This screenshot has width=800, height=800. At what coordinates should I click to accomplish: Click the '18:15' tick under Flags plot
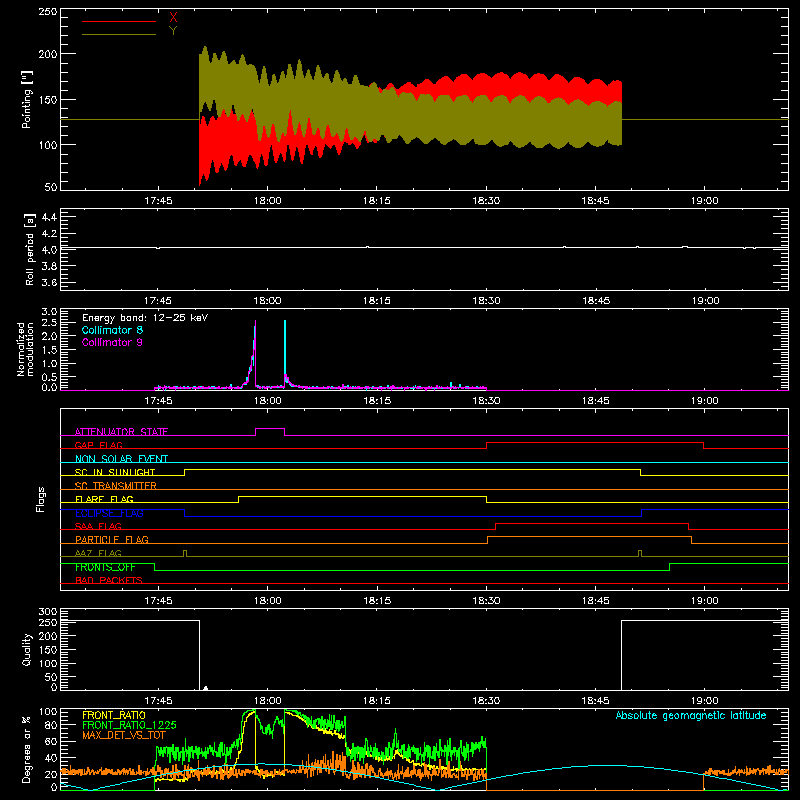point(377,601)
